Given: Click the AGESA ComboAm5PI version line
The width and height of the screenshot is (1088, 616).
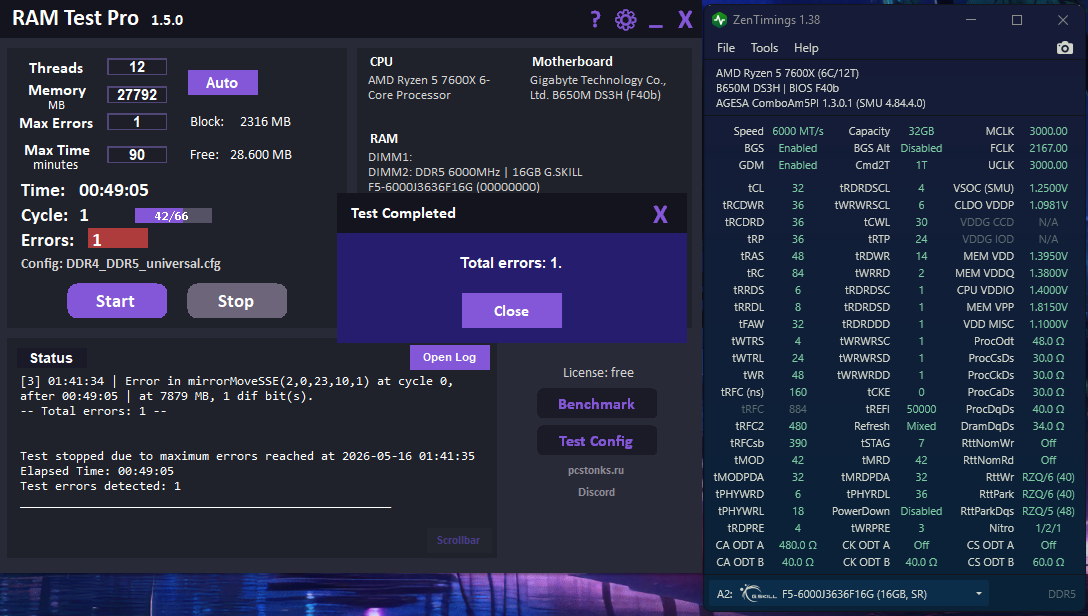Looking at the screenshot, I should (820, 103).
